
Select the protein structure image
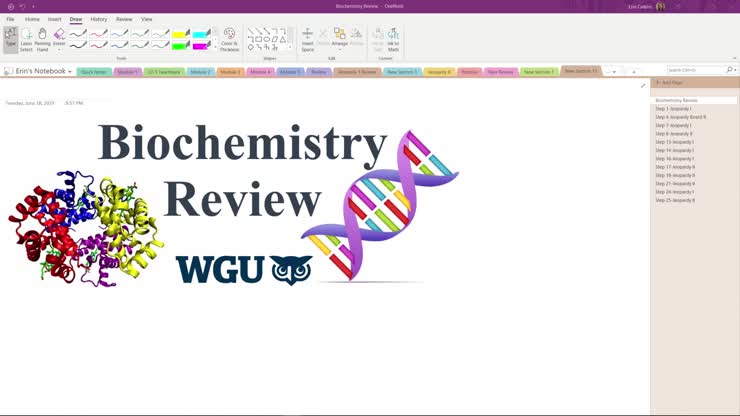86,229
